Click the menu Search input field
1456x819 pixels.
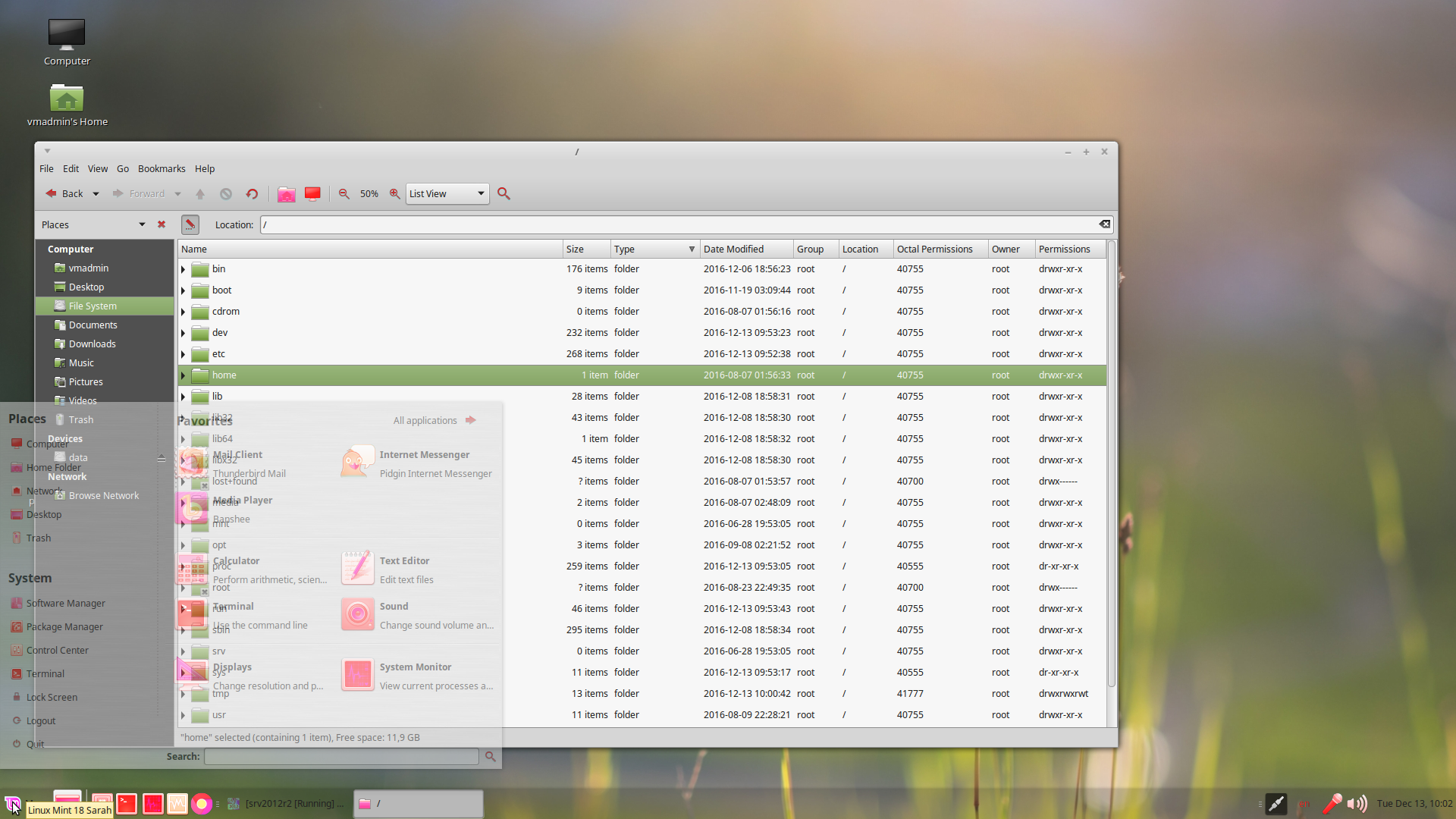tap(341, 757)
